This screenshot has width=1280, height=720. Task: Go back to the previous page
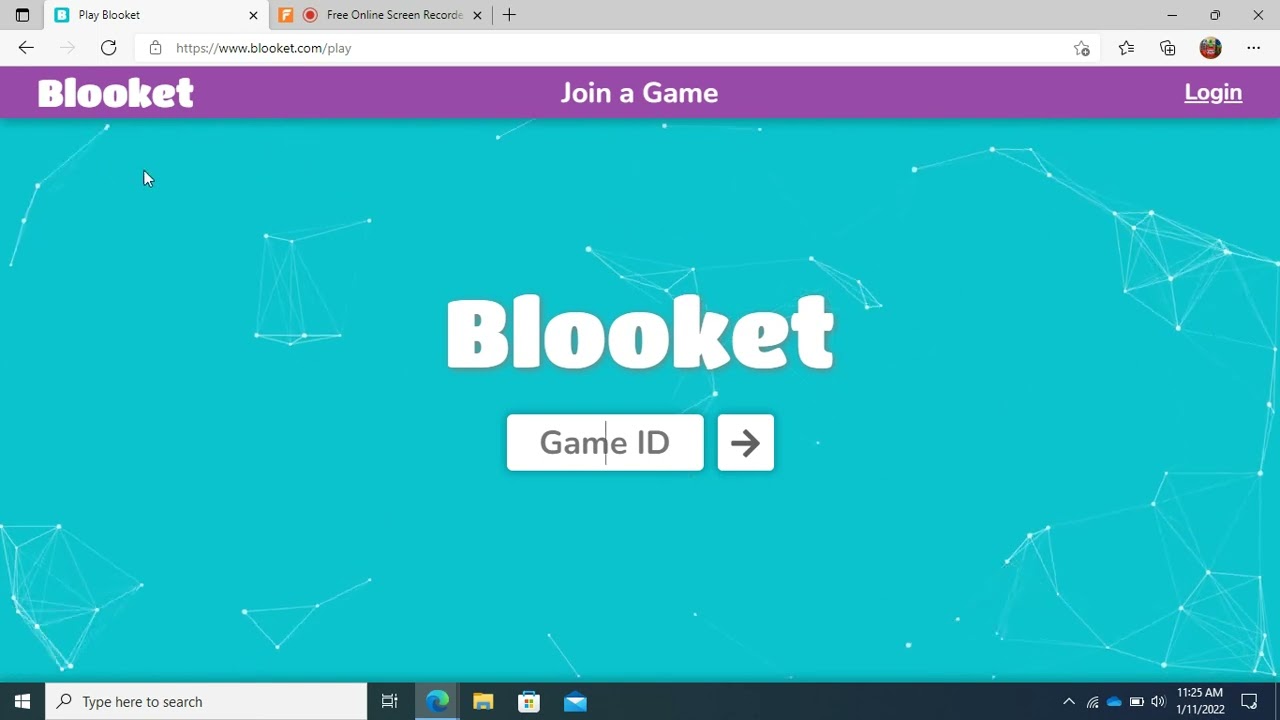[26, 48]
